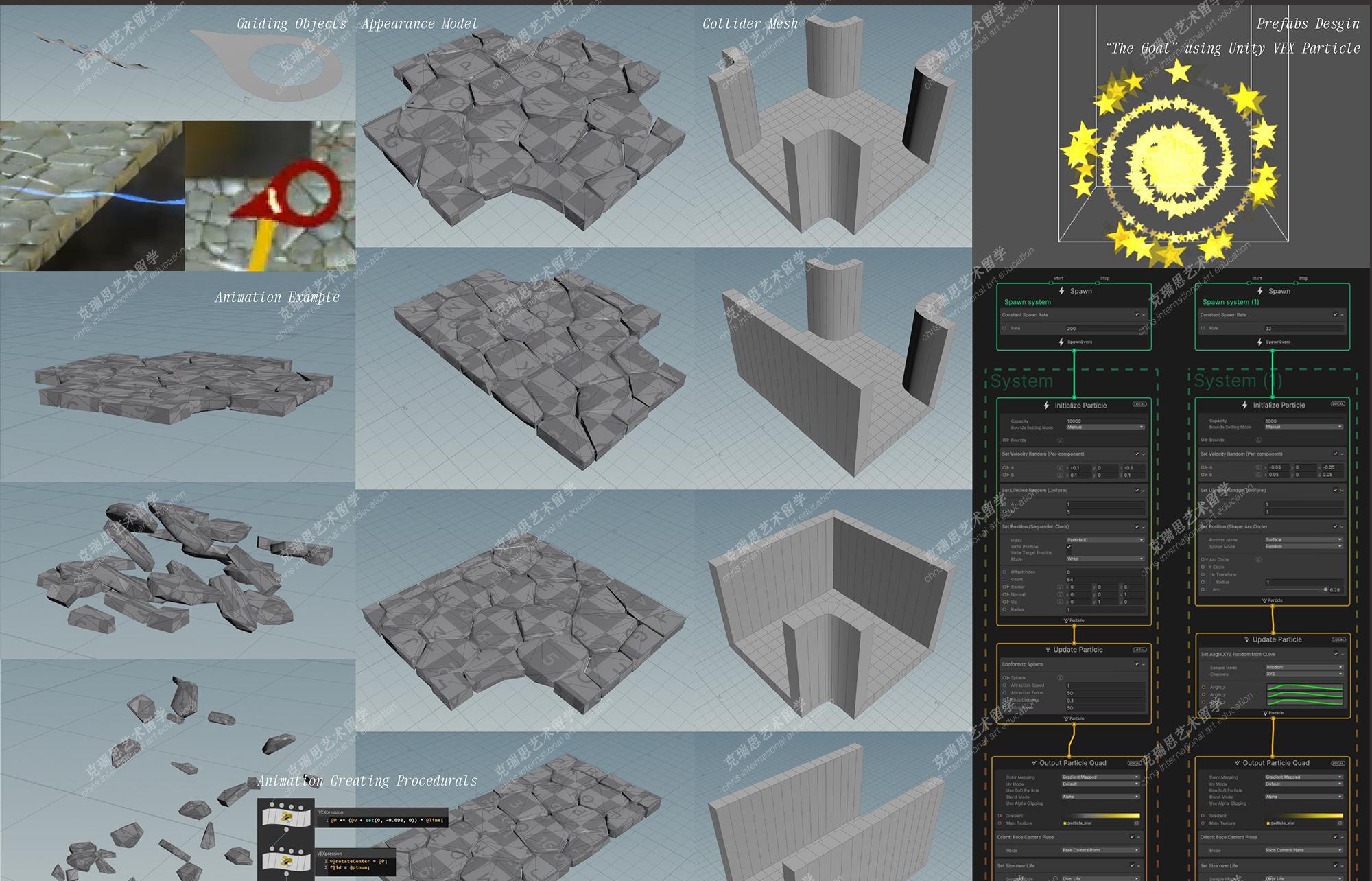Click upper VEXpression code line with @Time
This screenshot has width=1372, height=881.
click(x=387, y=820)
